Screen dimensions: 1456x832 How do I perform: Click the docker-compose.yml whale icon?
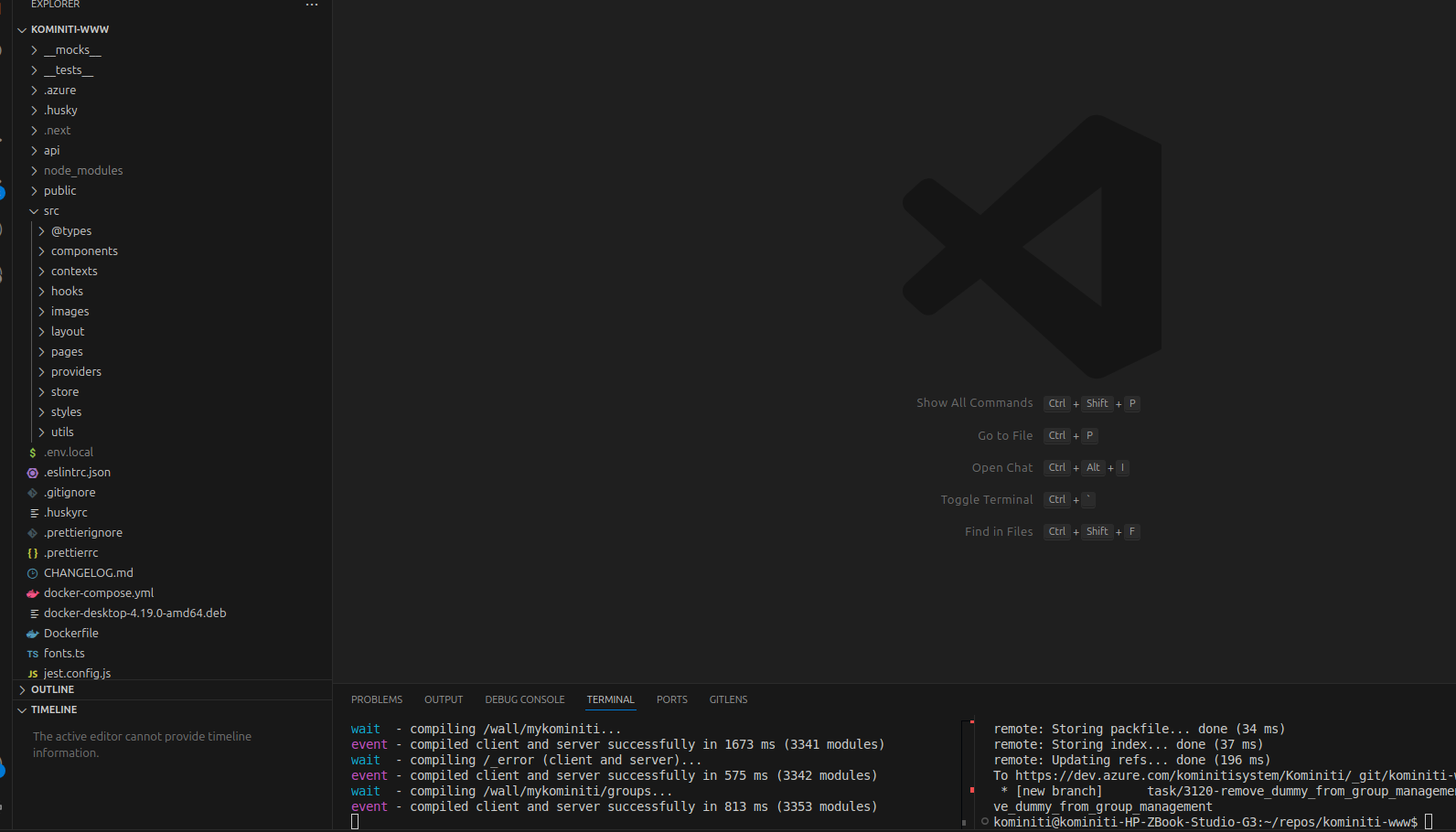tap(33, 593)
